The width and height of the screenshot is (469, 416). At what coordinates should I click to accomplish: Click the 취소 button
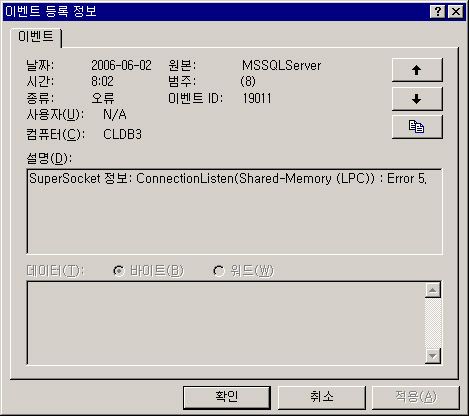(322, 397)
